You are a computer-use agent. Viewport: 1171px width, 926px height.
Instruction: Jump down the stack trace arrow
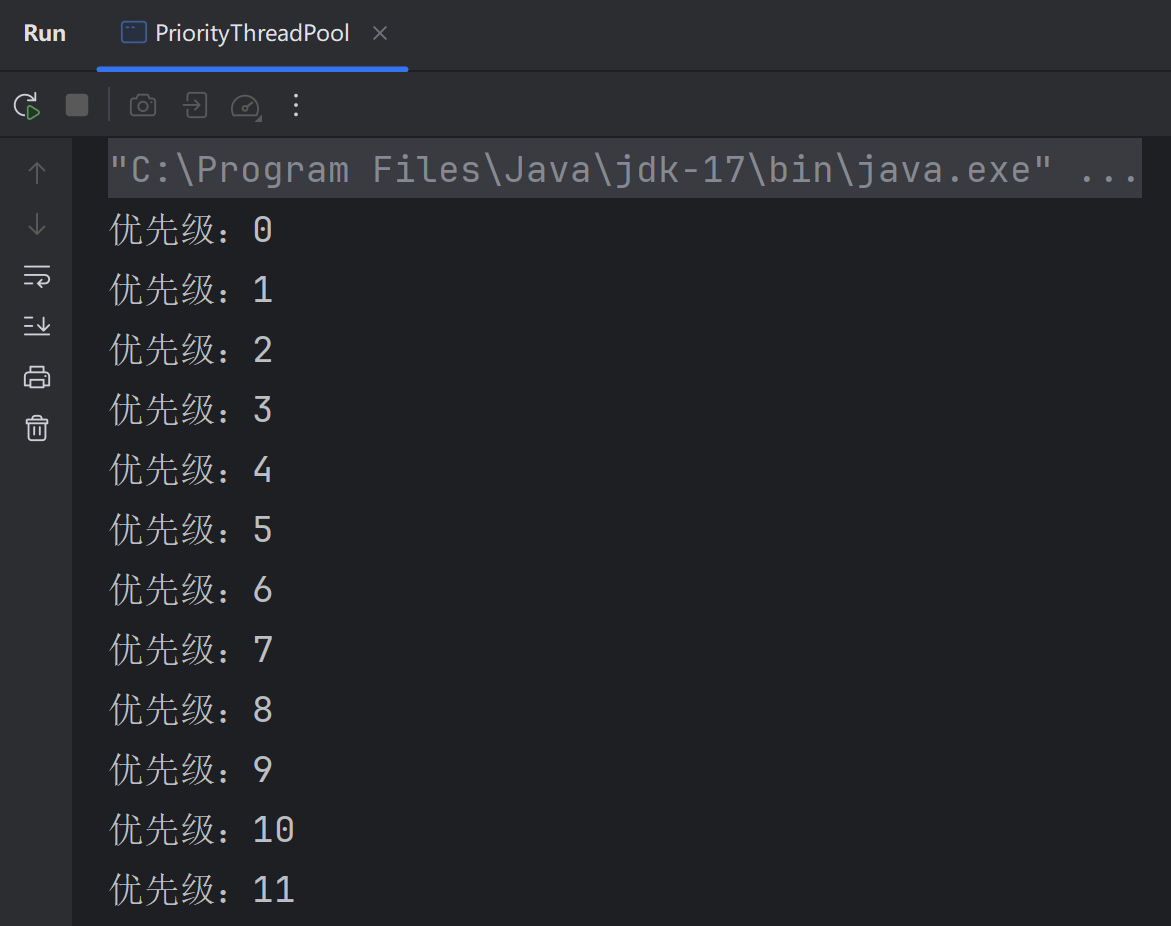37,224
